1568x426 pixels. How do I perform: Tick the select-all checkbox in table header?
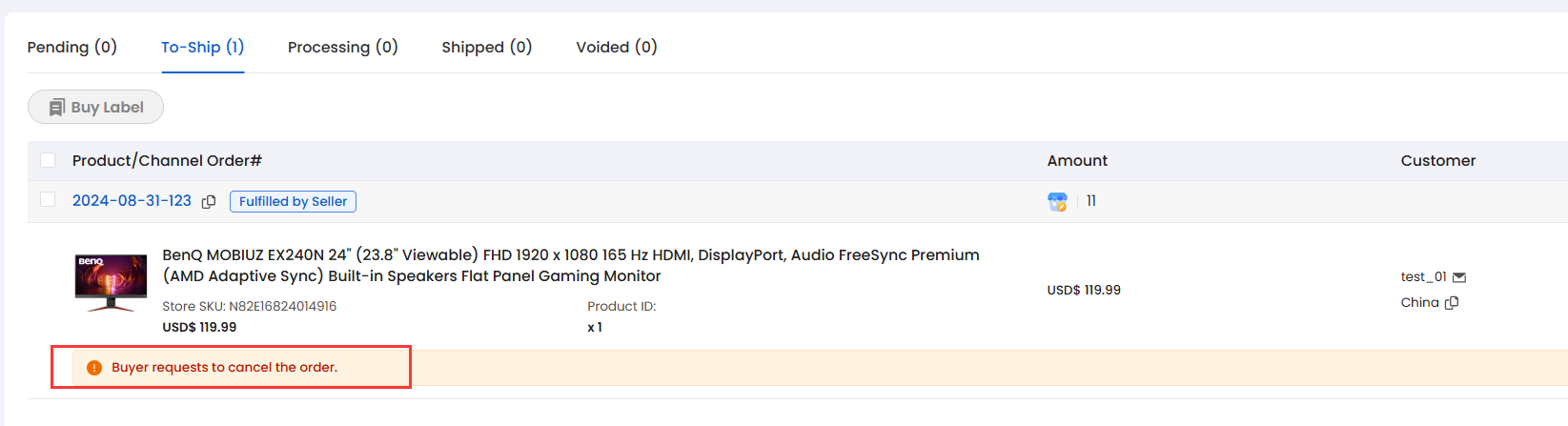click(48, 160)
